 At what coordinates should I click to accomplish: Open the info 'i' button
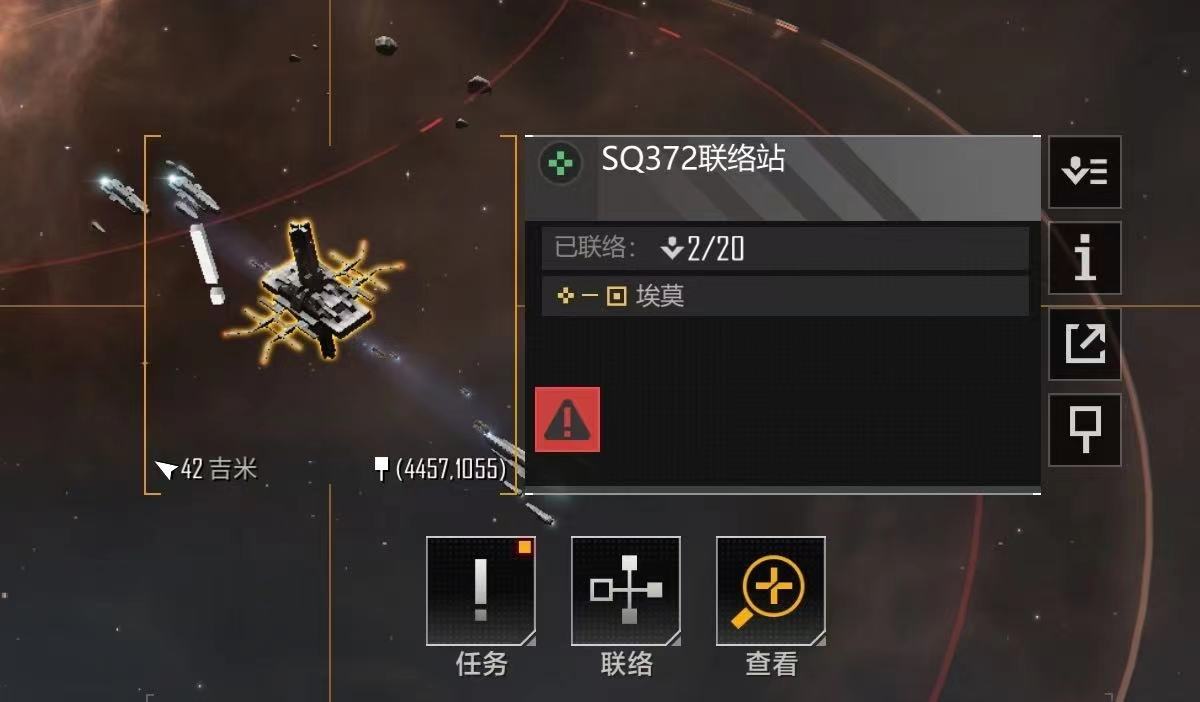click(1085, 258)
